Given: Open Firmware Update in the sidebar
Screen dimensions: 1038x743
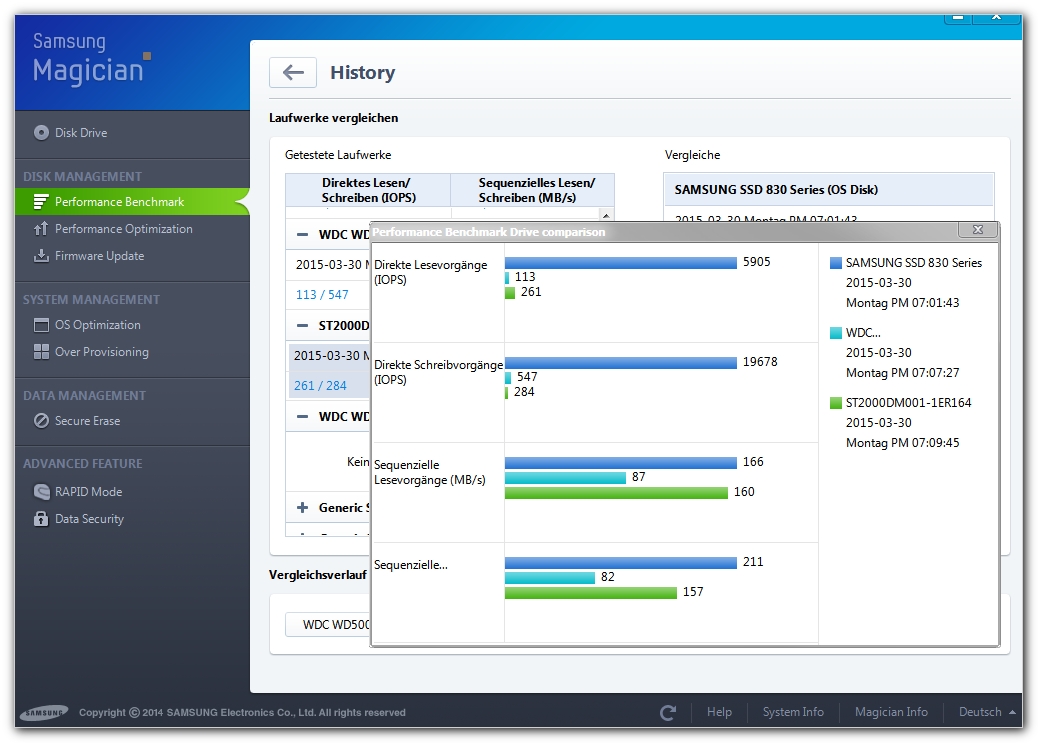Looking at the screenshot, I should click(99, 256).
